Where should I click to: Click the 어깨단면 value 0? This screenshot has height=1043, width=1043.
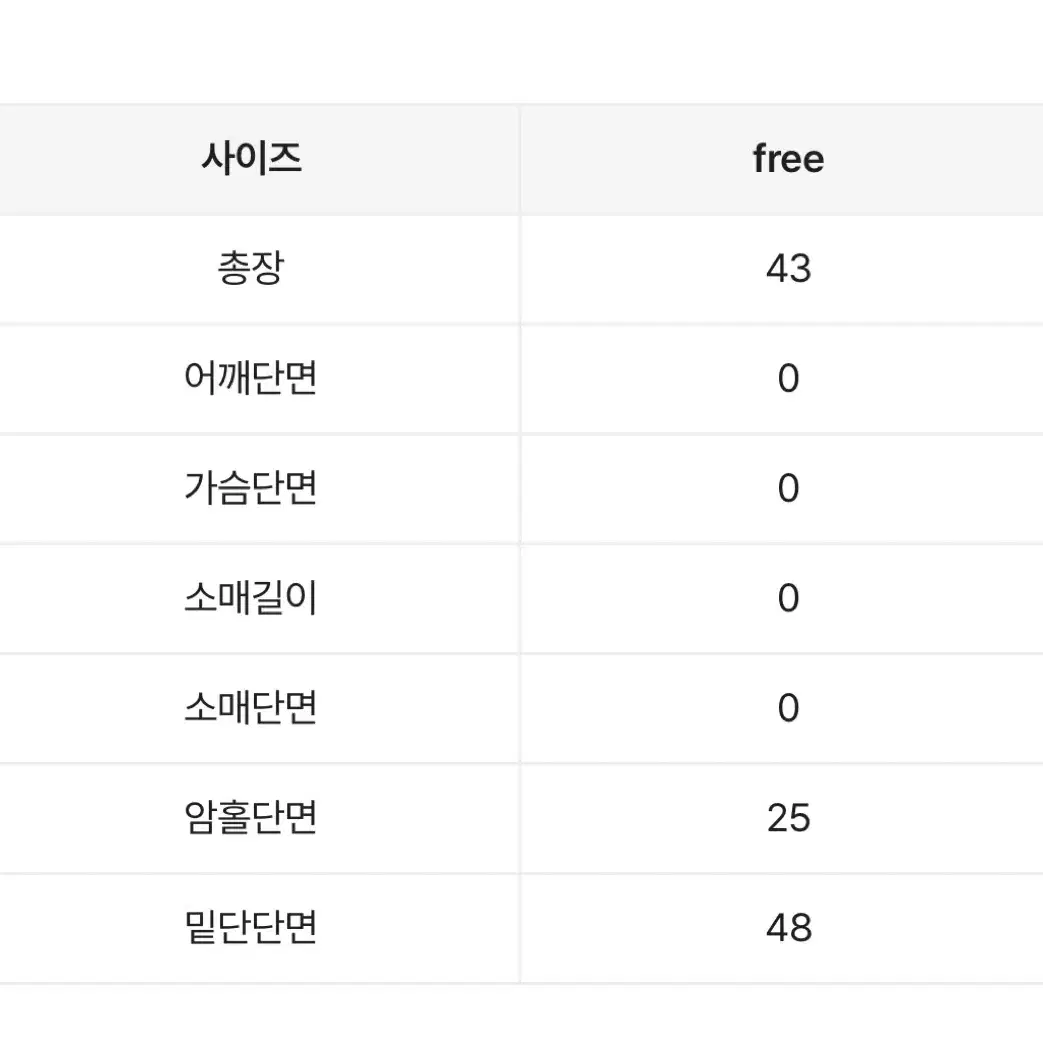(x=788, y=379)
